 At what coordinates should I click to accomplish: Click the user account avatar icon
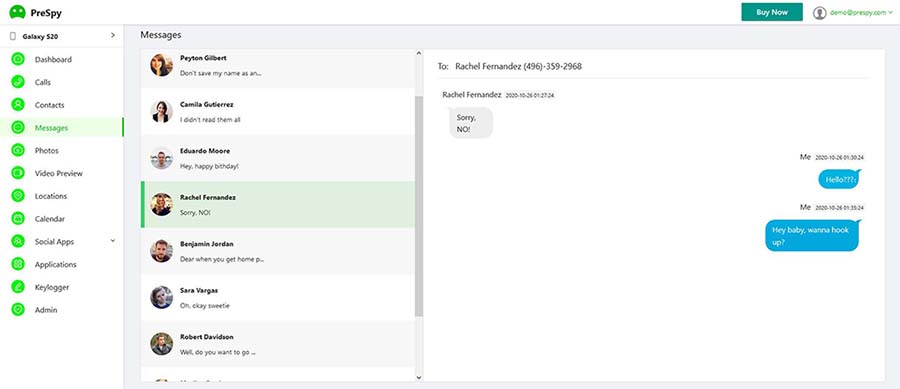click(820, 13)
